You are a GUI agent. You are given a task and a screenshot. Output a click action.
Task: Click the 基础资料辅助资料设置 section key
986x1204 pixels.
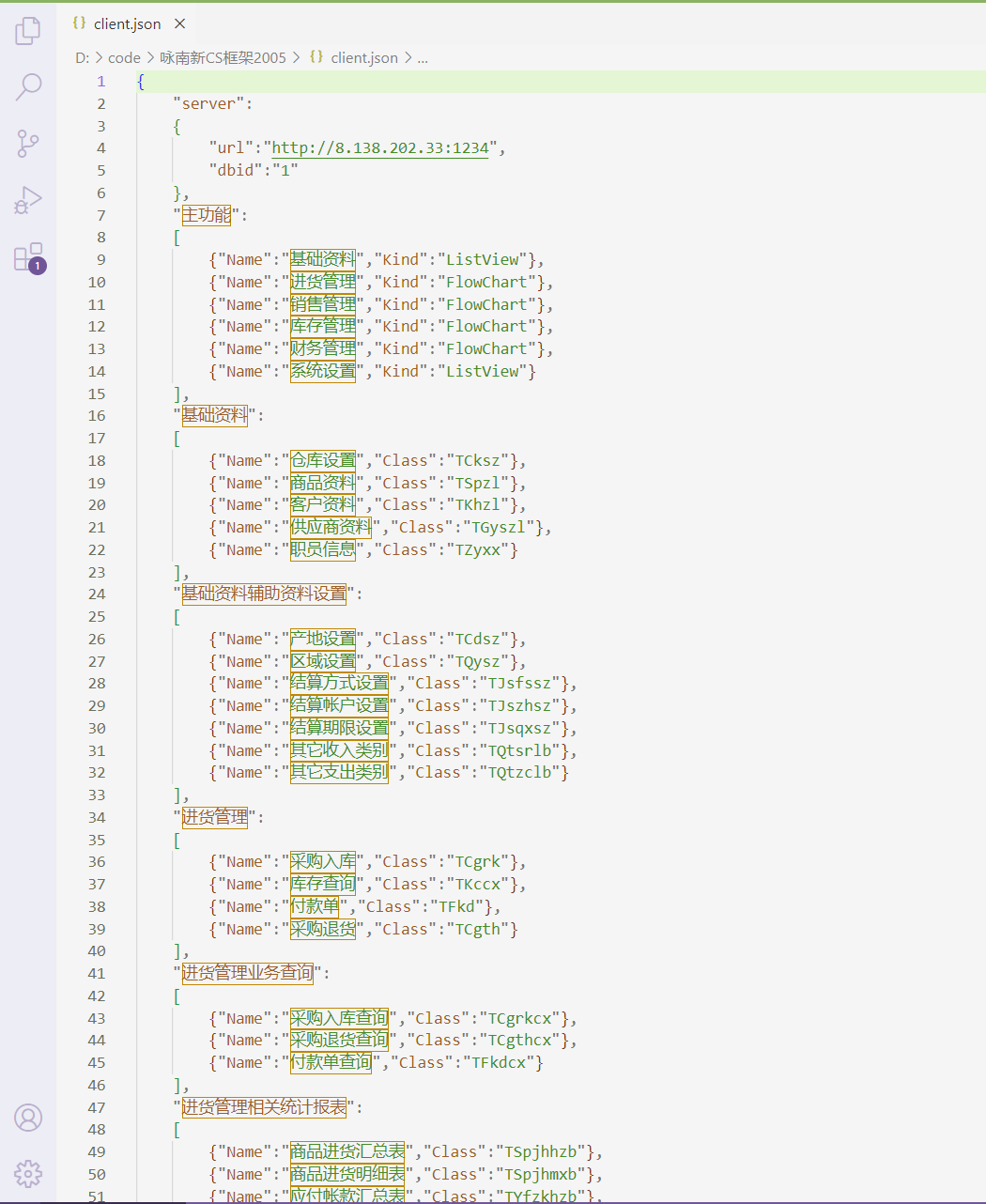(x=264, y=594)
